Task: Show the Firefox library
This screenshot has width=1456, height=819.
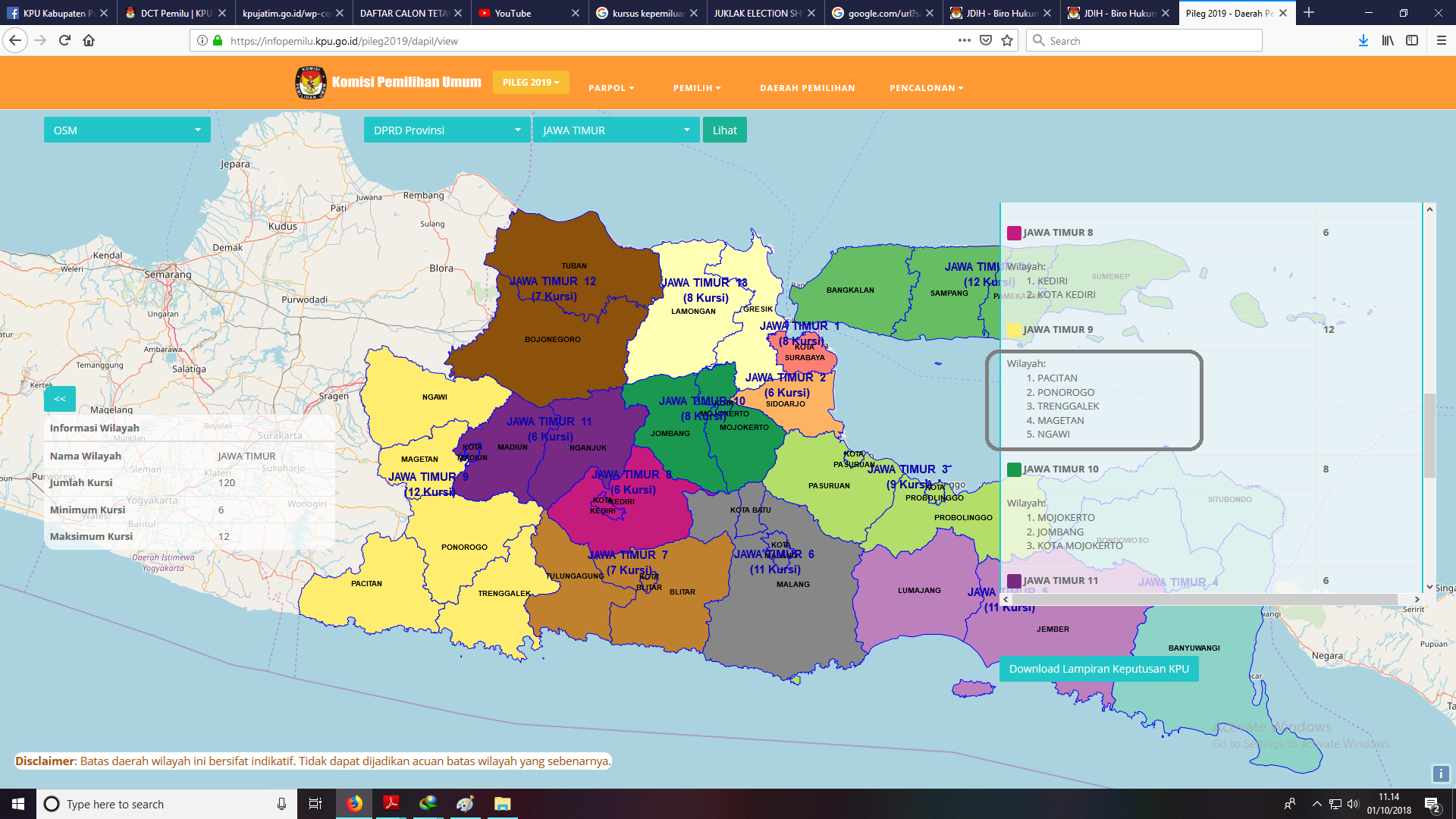Action: coord(1388,41)
